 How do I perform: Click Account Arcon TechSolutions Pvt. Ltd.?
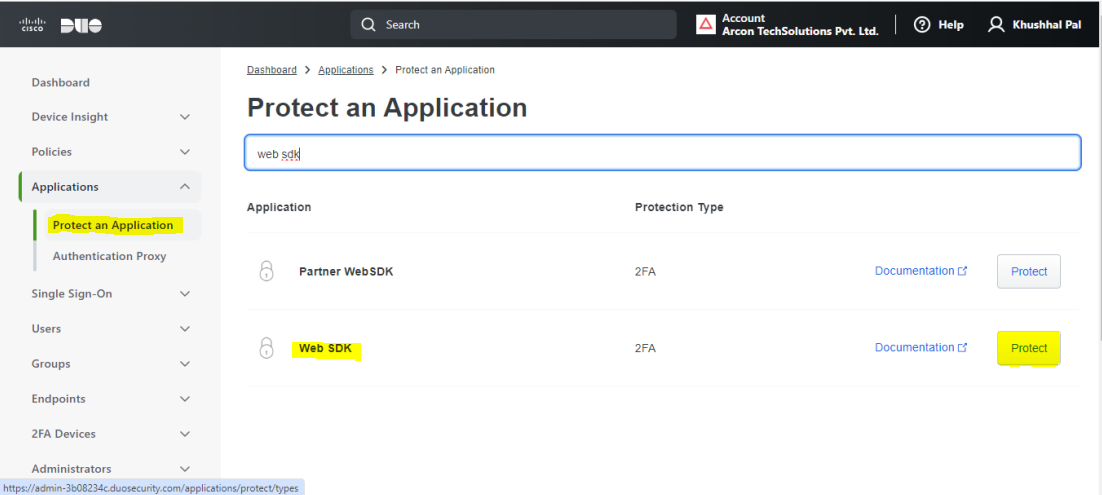point(787,25)
